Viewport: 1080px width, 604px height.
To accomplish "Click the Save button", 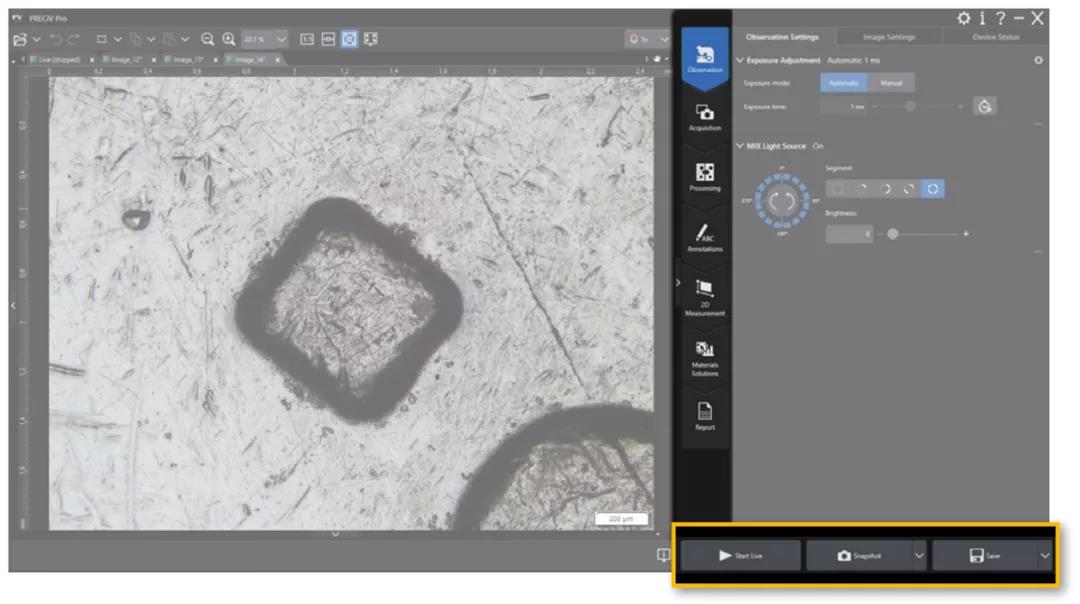I will click(x=985, y=556).
